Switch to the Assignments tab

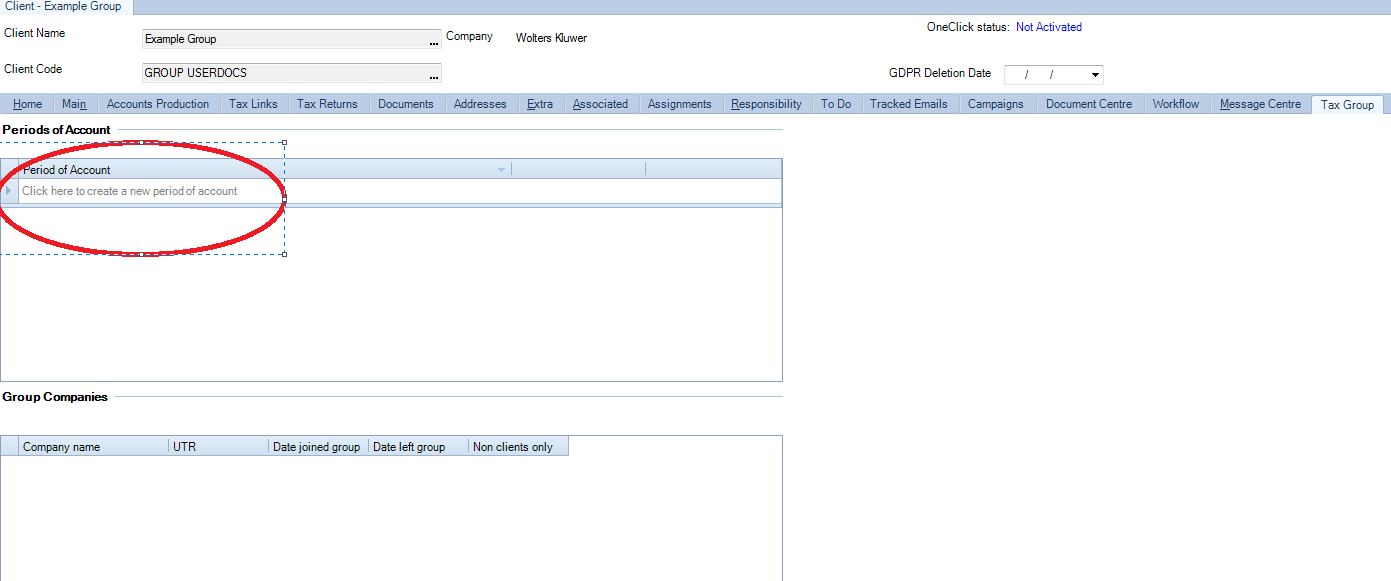click(x=680, y=104)
